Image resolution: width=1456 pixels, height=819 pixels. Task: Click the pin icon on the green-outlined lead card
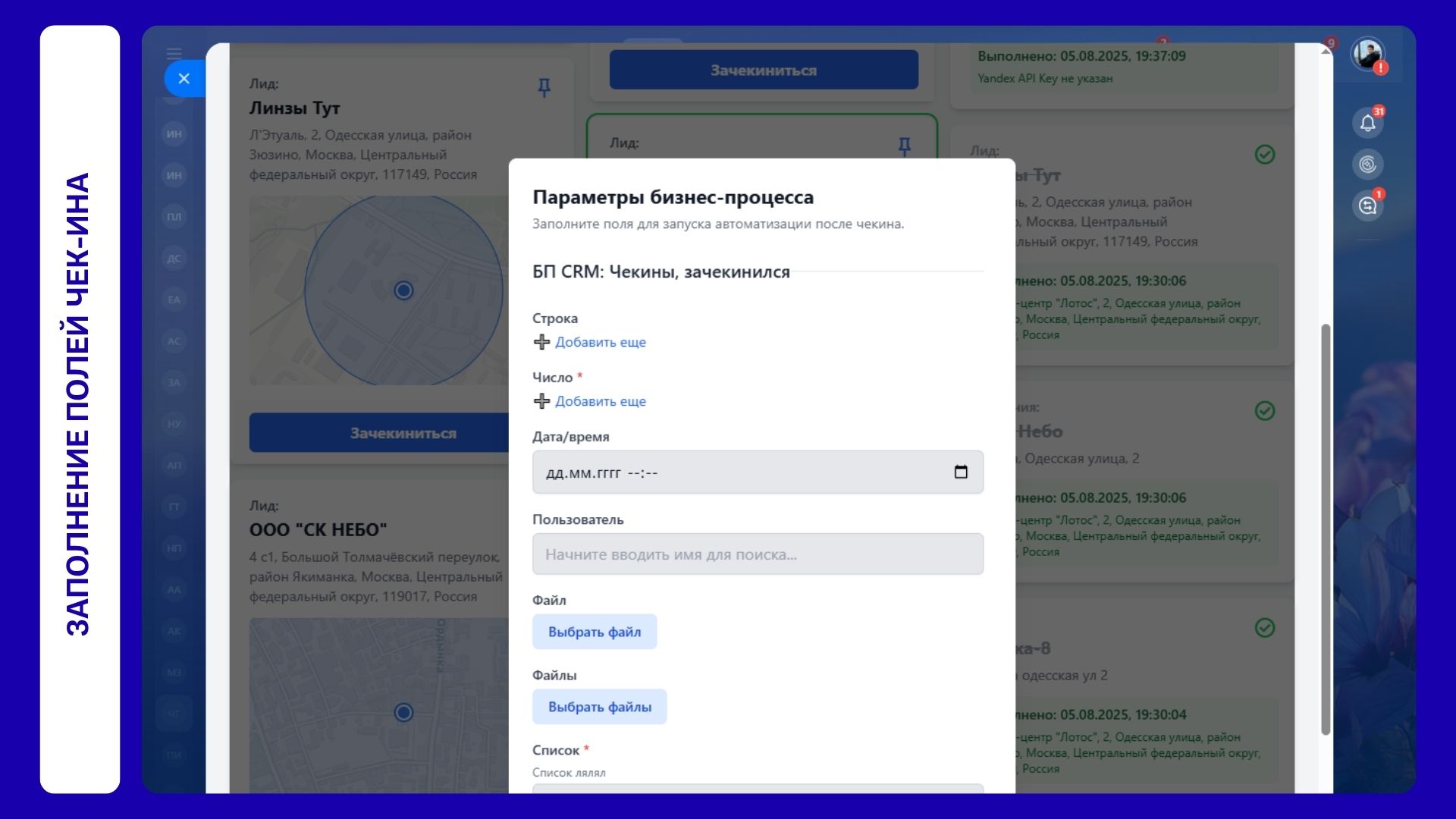pyautogui.click(x=904, y=145)
